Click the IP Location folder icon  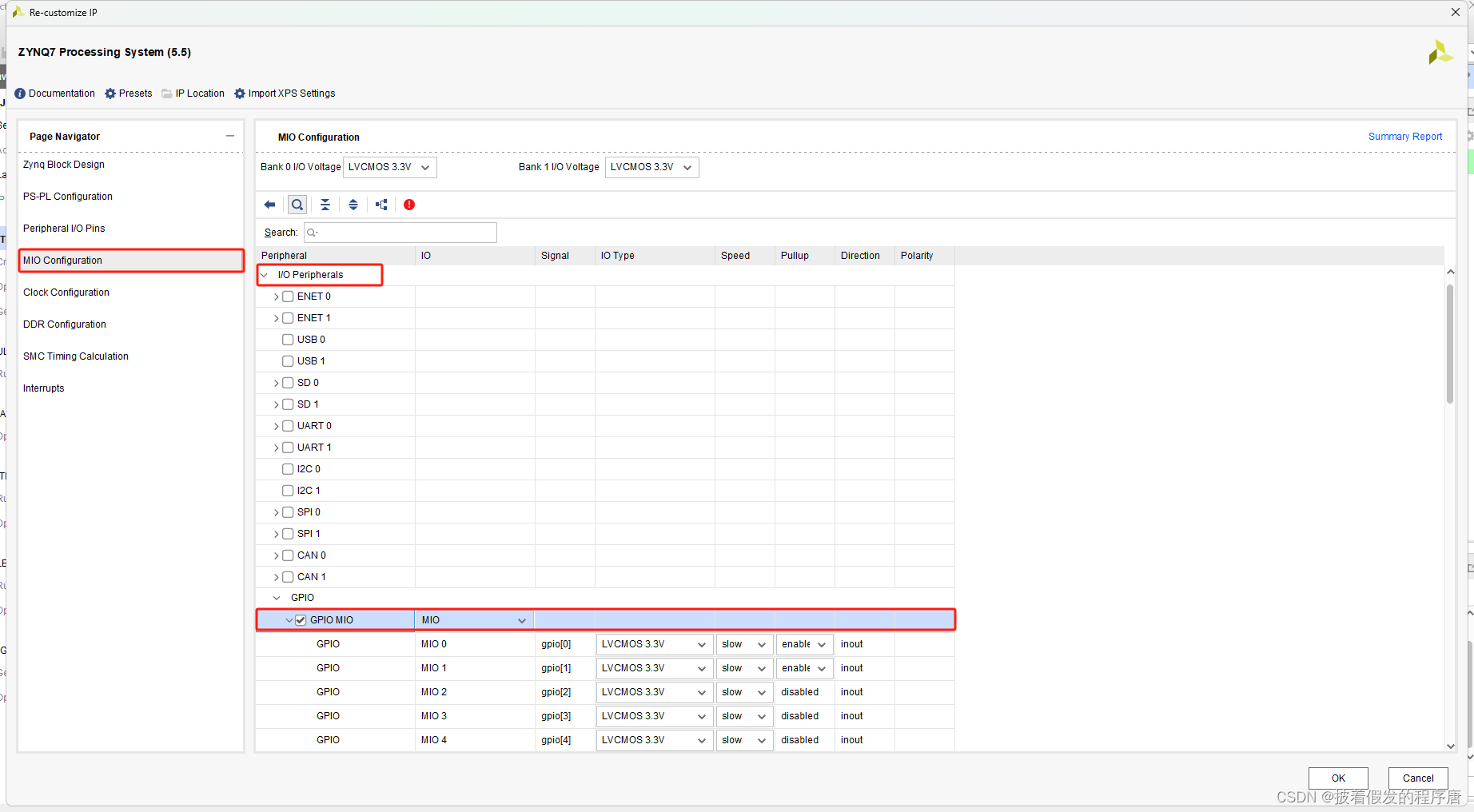click(x=167, y=94)
